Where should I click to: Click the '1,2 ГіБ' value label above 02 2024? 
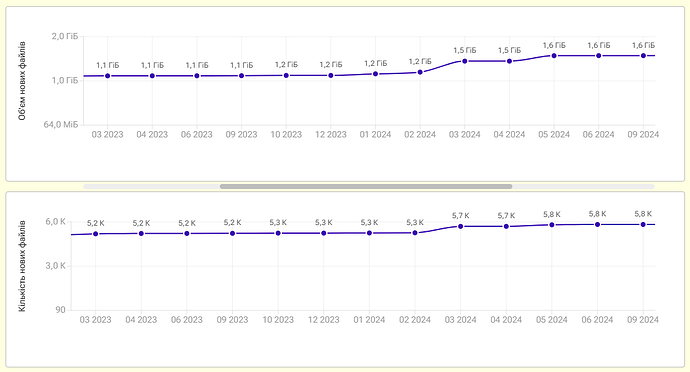click(420, 61)
